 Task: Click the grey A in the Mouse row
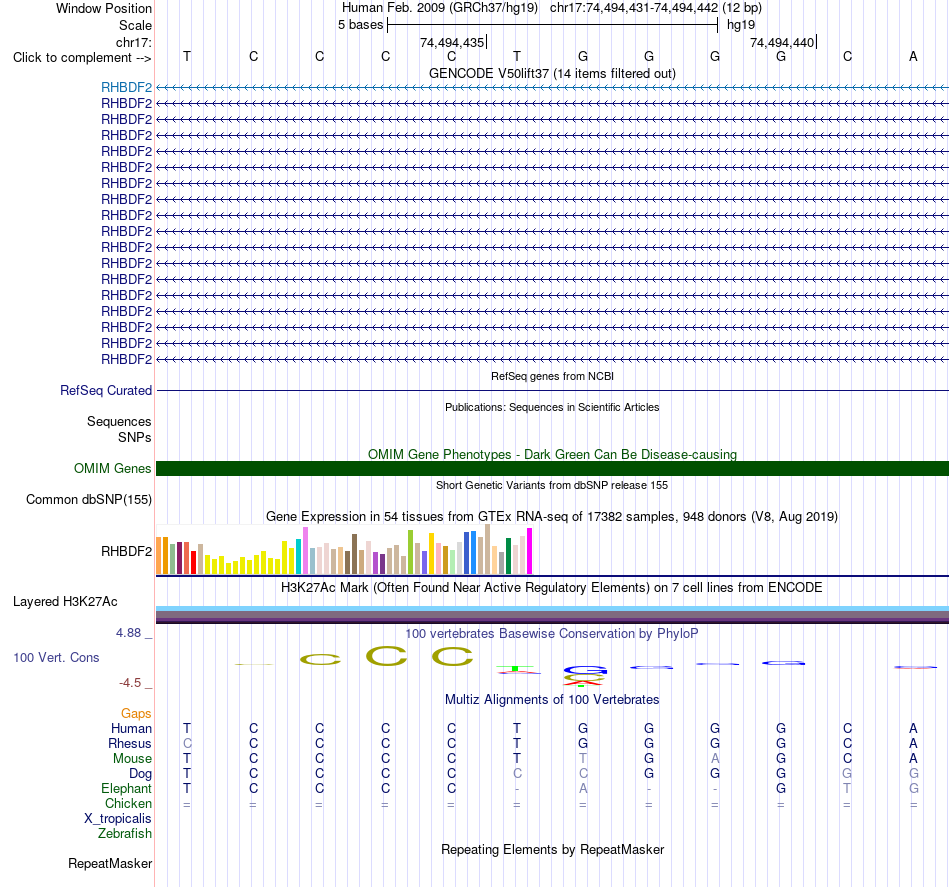tap(715, 759)
